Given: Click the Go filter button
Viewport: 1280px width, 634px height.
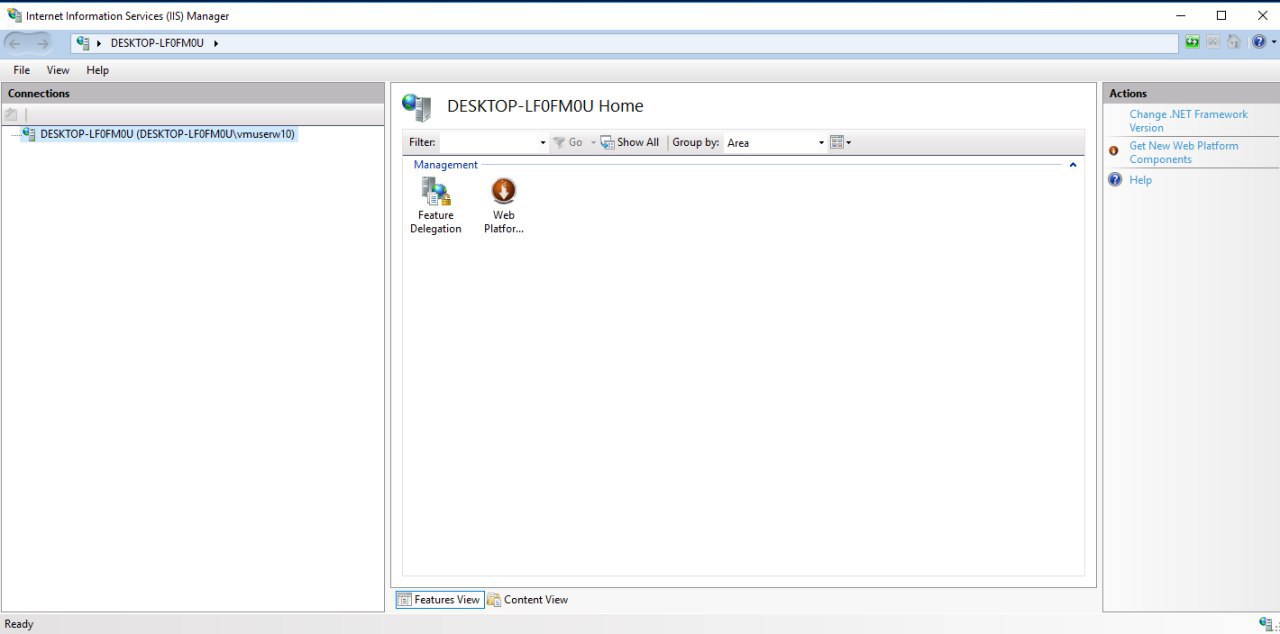Looking at the screenshot, I should [568, 142].
